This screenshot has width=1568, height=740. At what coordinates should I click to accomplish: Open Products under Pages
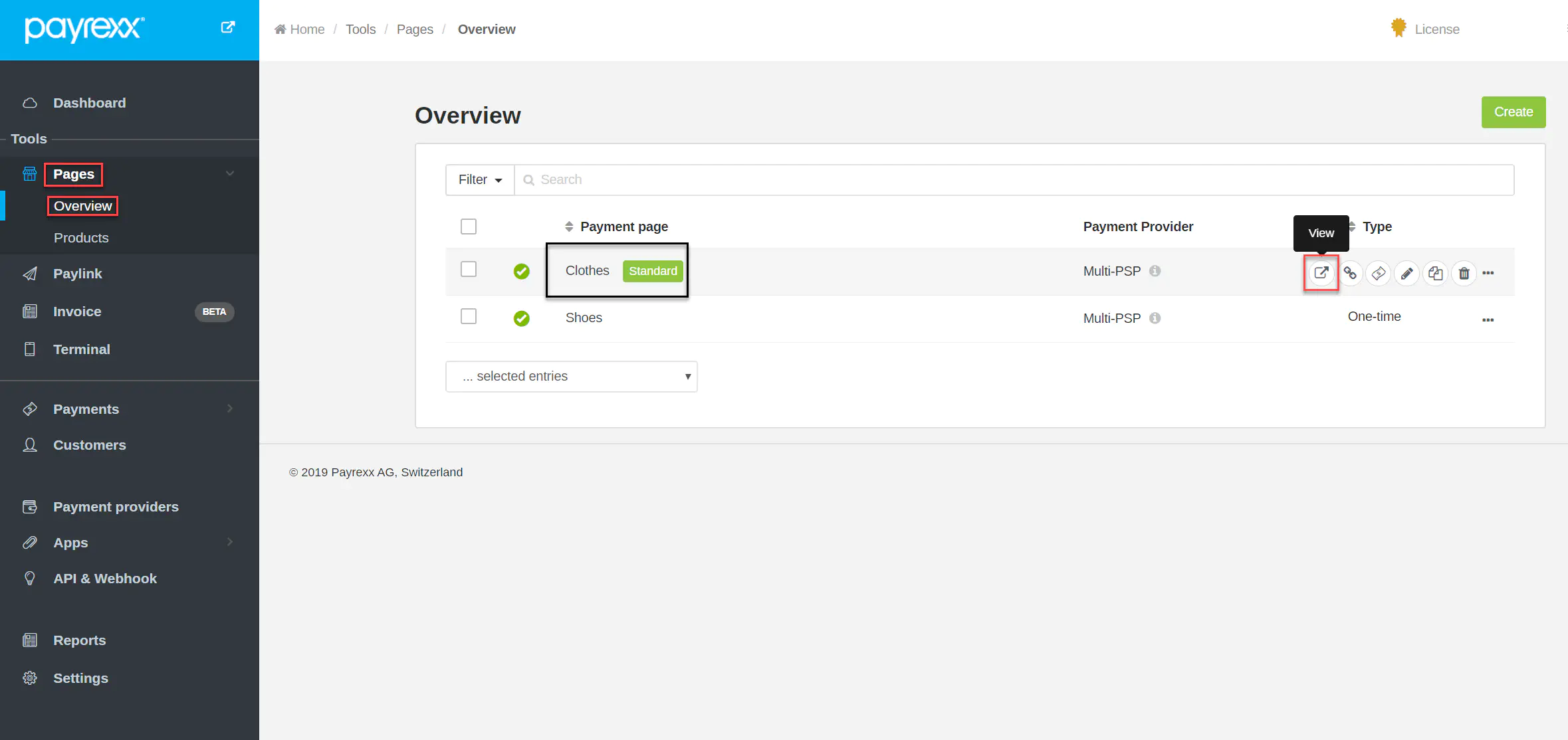(81, 238)
